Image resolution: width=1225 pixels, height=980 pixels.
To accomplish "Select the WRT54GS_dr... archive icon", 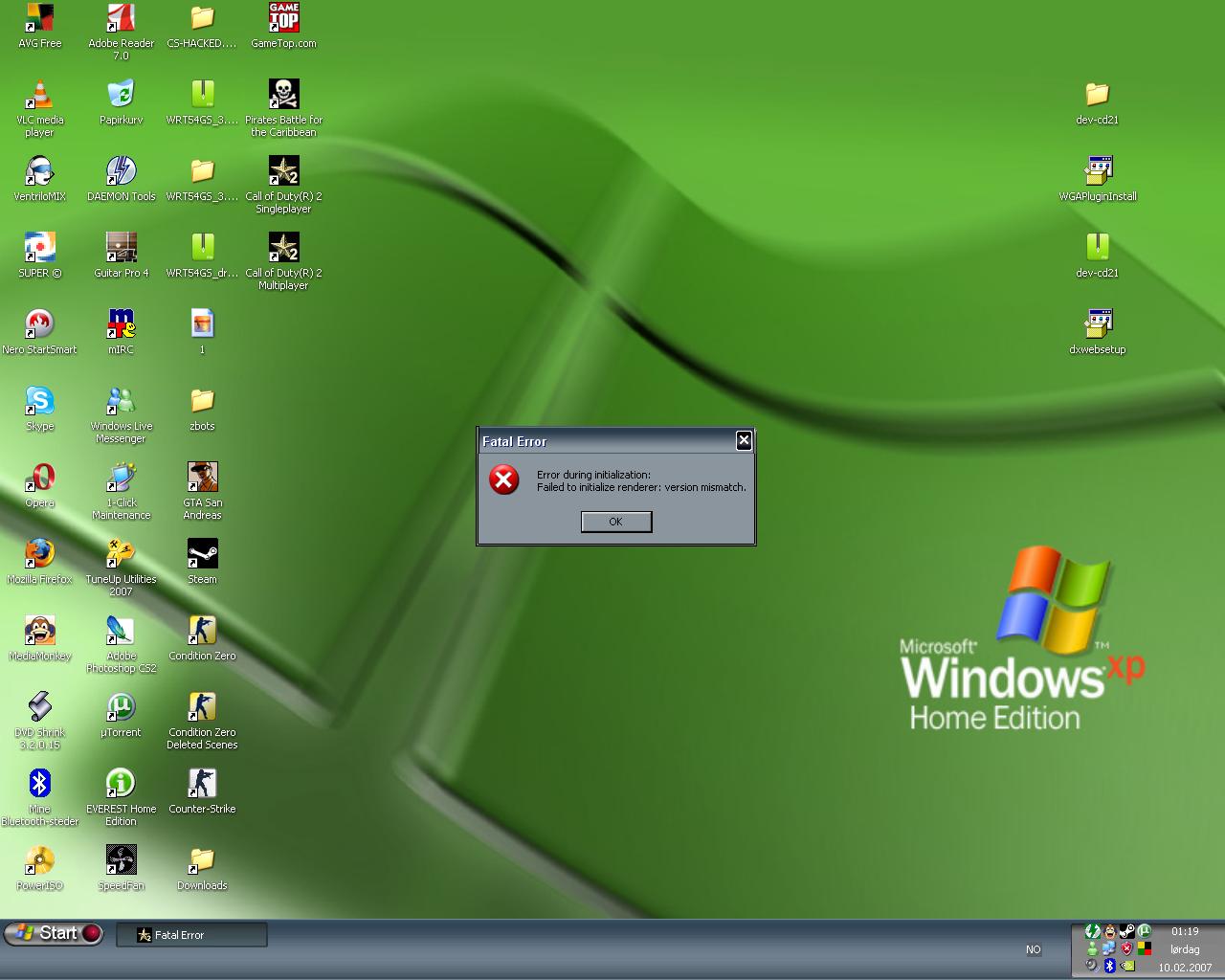I will pyautogui.click(x=202, y=256).
